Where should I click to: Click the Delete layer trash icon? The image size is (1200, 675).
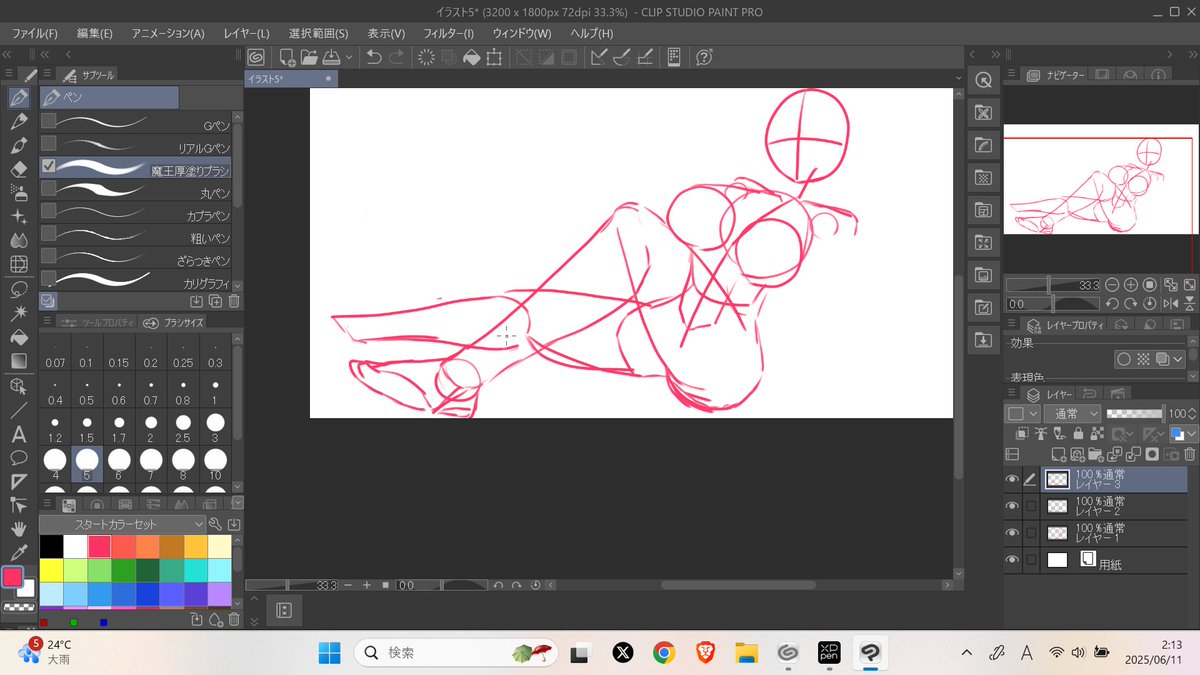pos(1189,455)
